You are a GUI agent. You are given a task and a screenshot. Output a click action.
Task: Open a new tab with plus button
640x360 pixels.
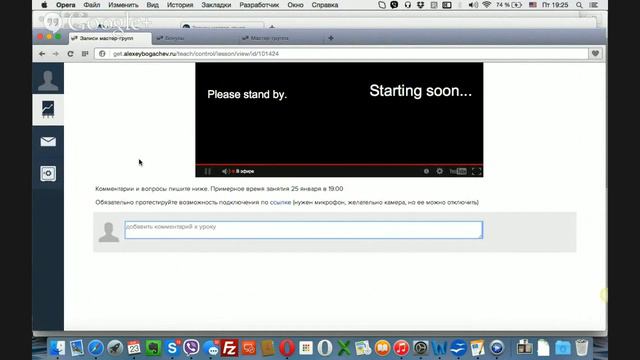tap(331, 38)
